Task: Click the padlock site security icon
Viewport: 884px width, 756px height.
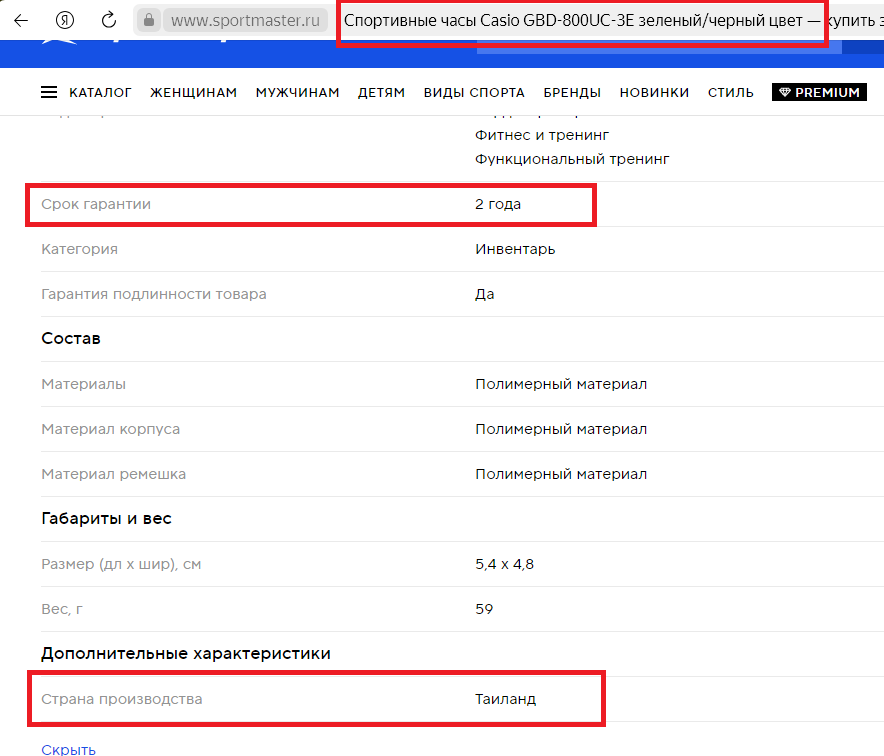Action: (x=149, y=21)
